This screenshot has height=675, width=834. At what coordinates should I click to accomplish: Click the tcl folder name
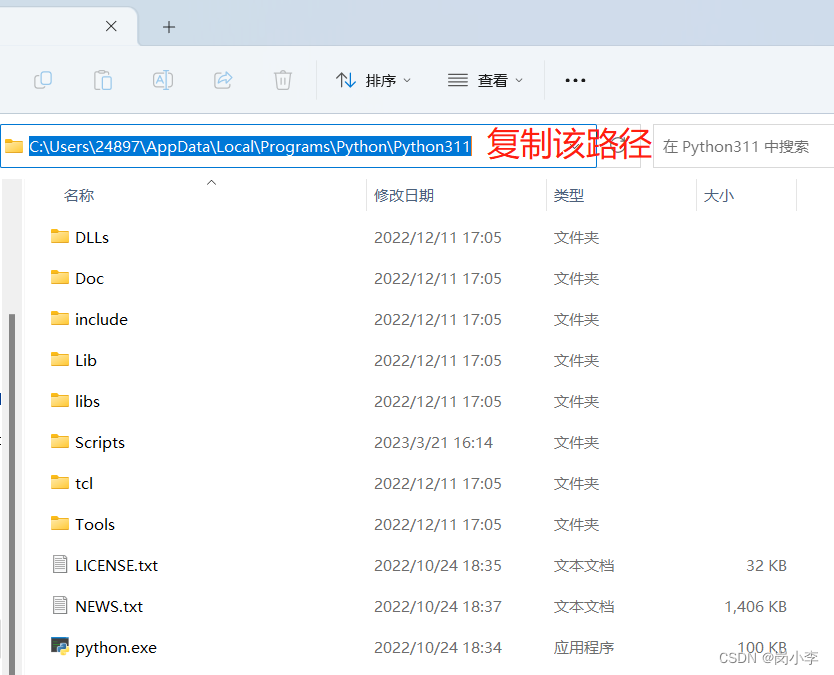coord(84,484)
